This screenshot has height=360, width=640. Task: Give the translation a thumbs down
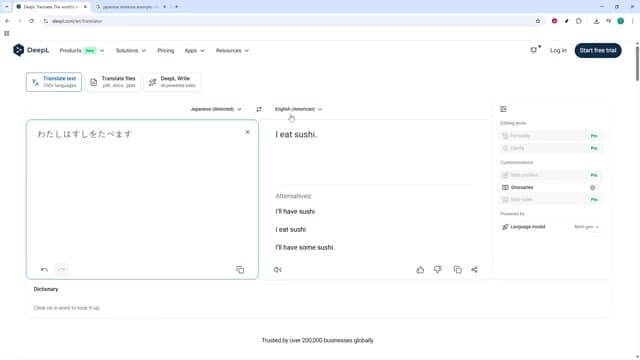[x=438, y=270]
